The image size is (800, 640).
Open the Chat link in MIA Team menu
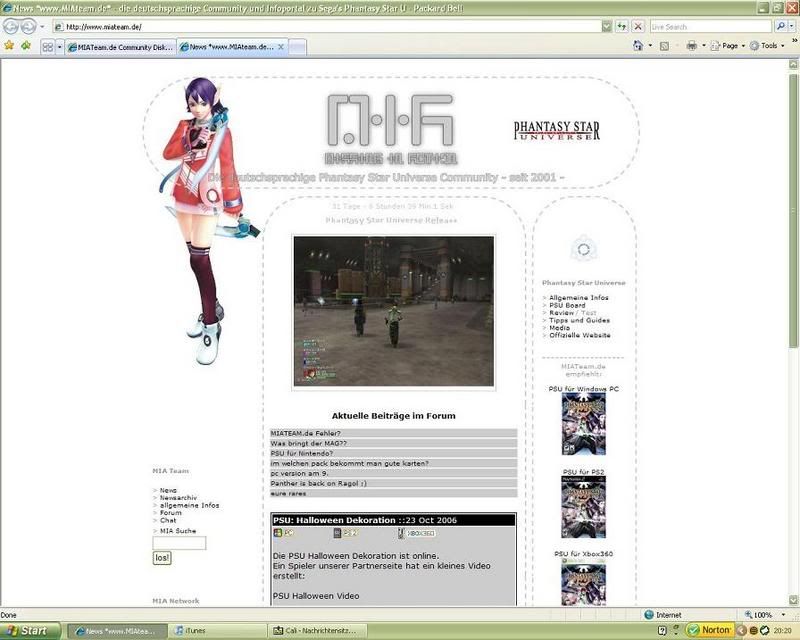168,521
